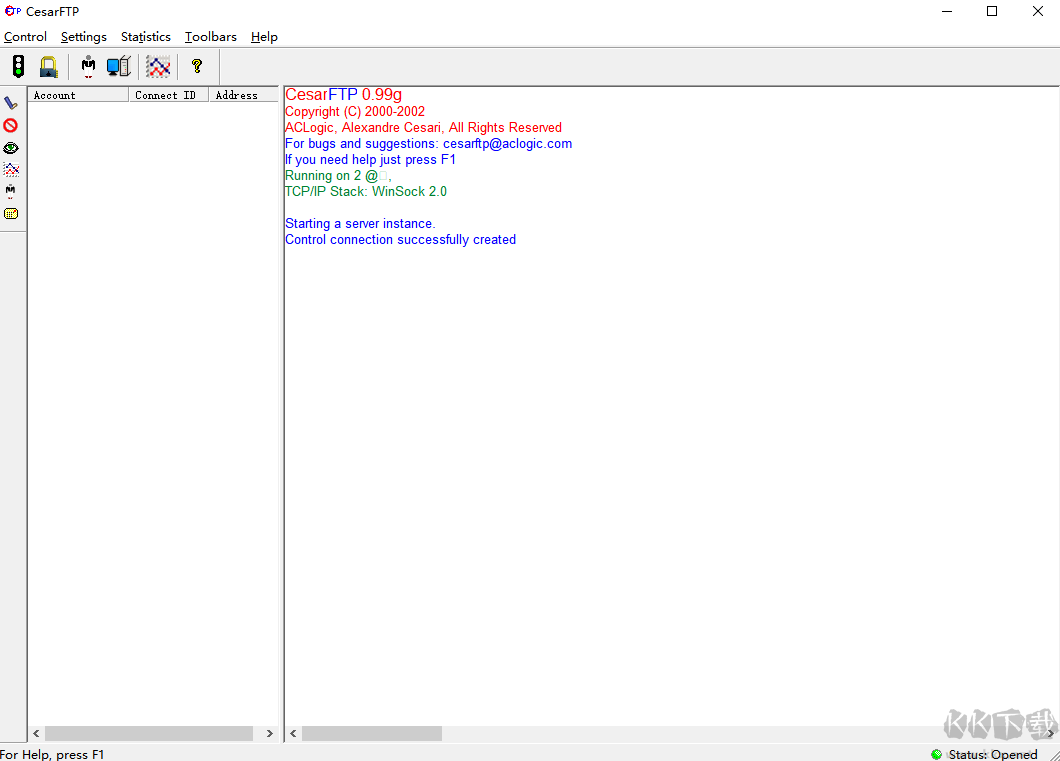The width and height of the screenshot is (1060, 761).
Task: Click the small person icon in left sidebar
Action: tap(11, 191)
